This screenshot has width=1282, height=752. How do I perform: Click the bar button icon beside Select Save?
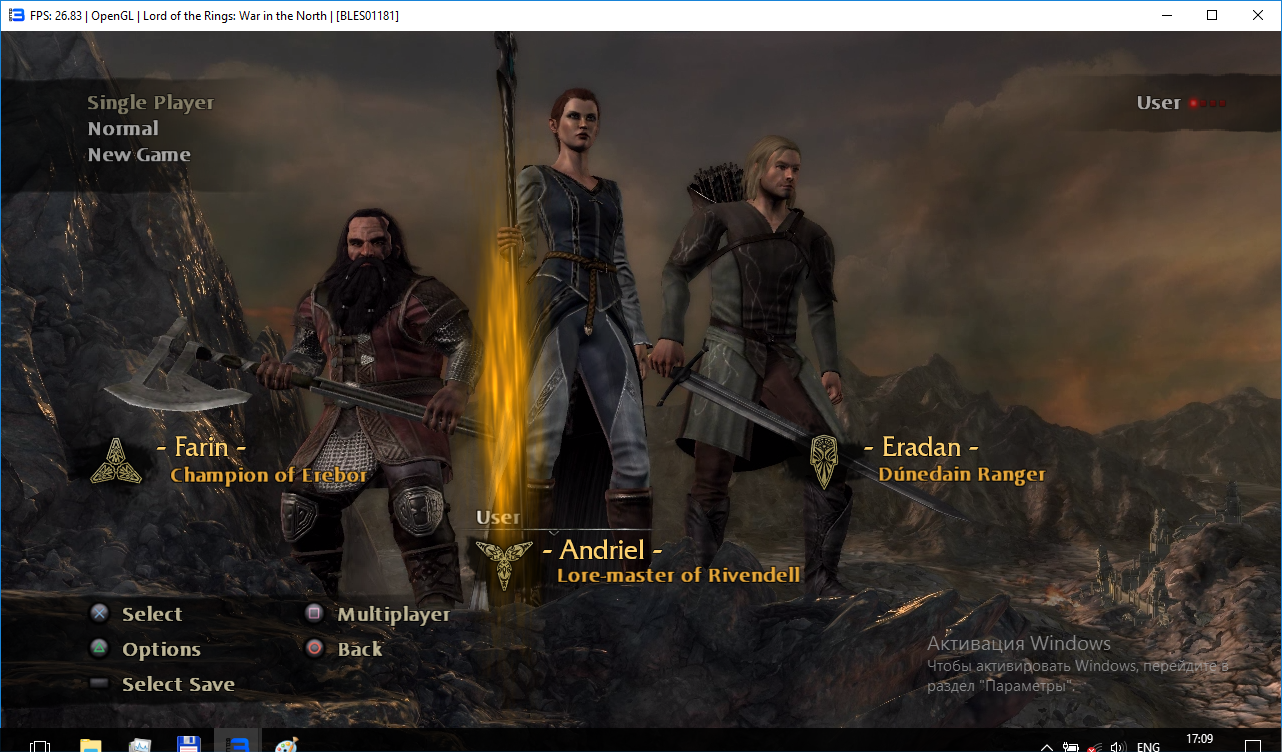[99, 684]
